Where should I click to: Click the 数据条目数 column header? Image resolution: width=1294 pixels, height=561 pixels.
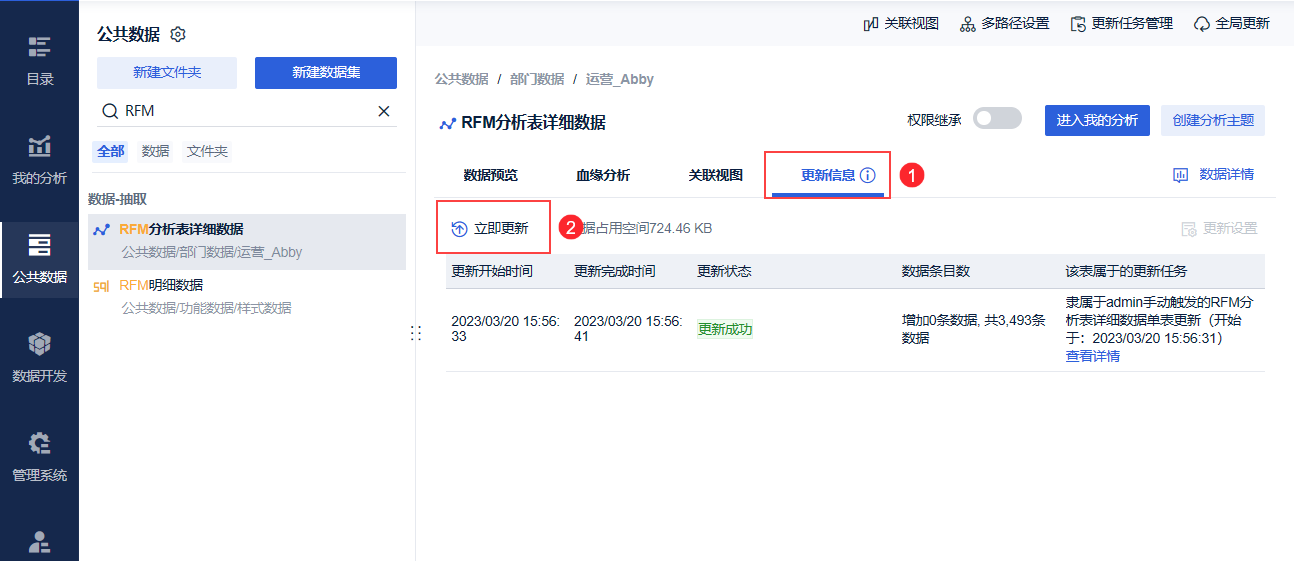[x=936, y=271]
